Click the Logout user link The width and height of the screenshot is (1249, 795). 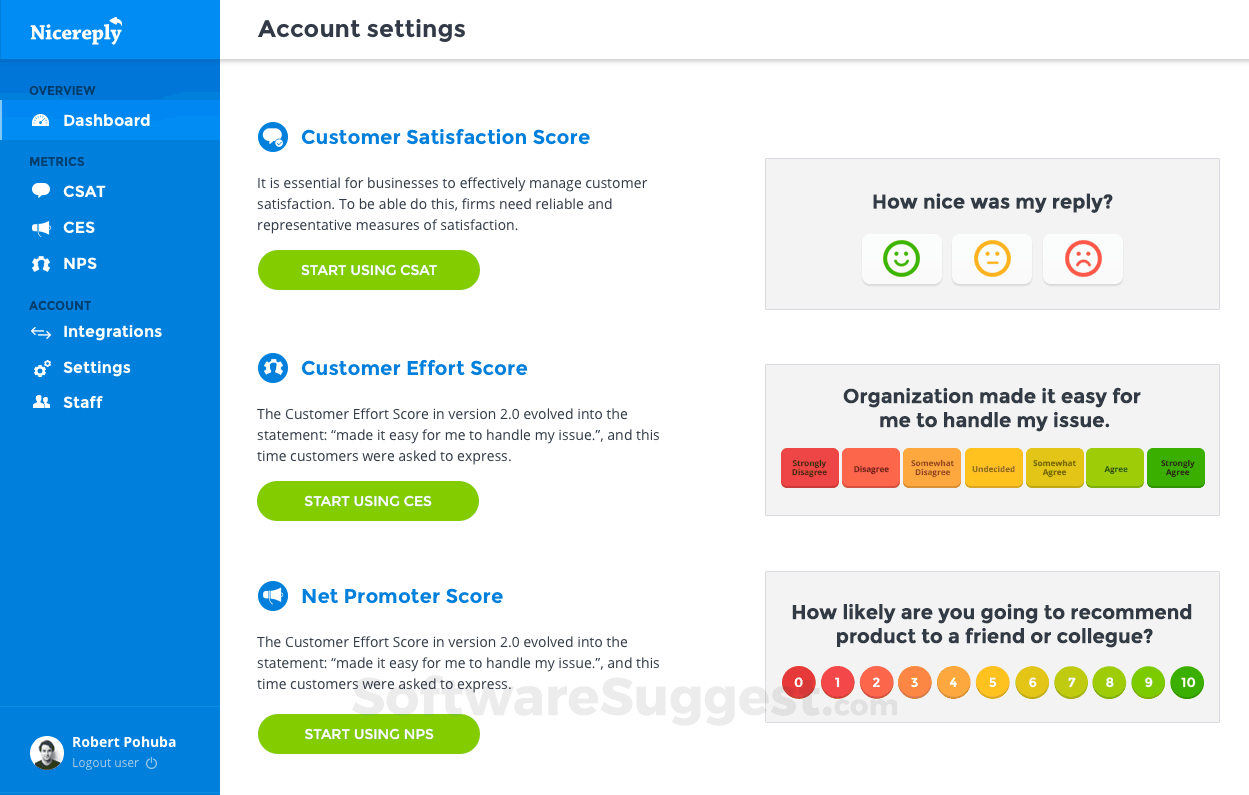105,763
